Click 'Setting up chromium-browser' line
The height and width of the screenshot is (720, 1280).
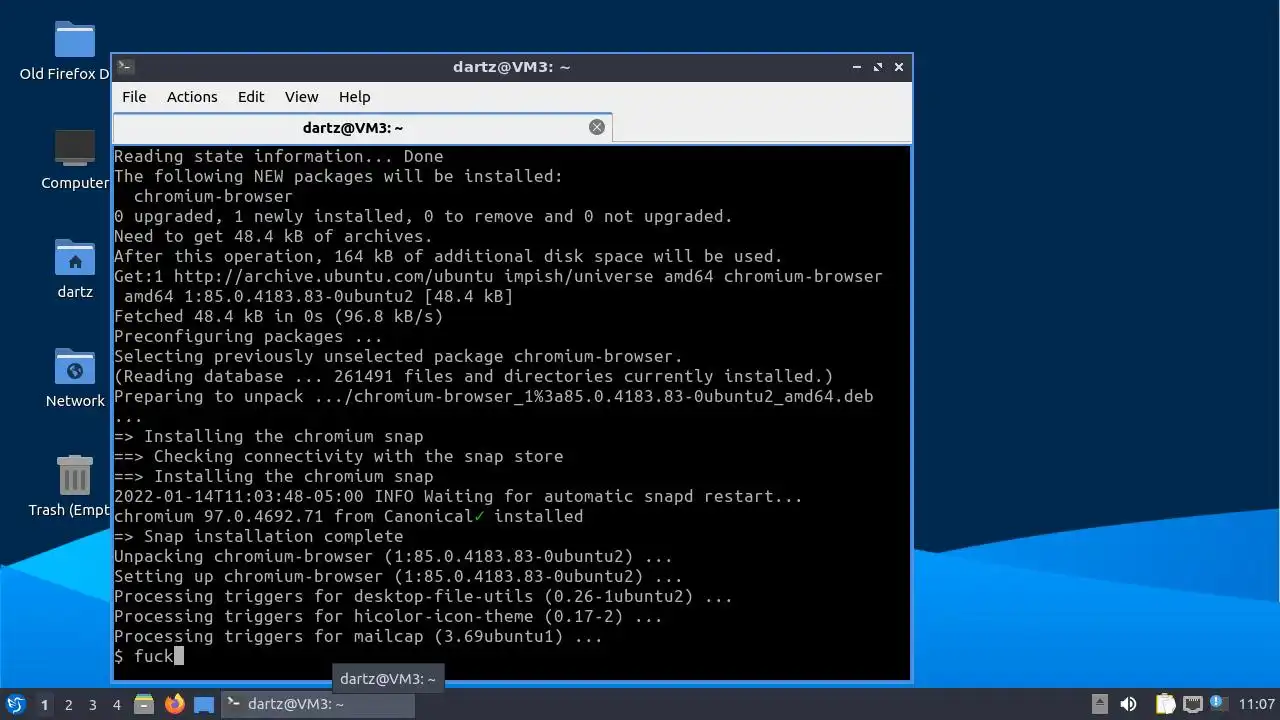coord(398,576)
